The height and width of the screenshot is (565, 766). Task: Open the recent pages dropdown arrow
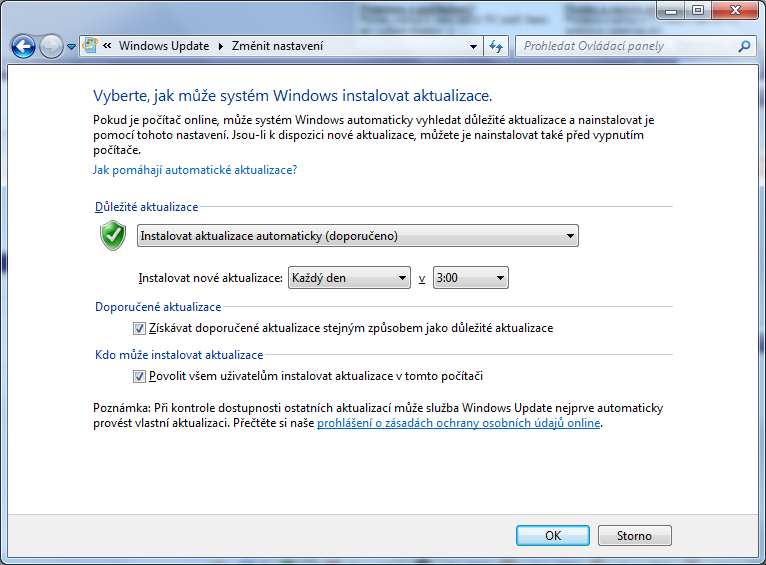pos(71,47)
